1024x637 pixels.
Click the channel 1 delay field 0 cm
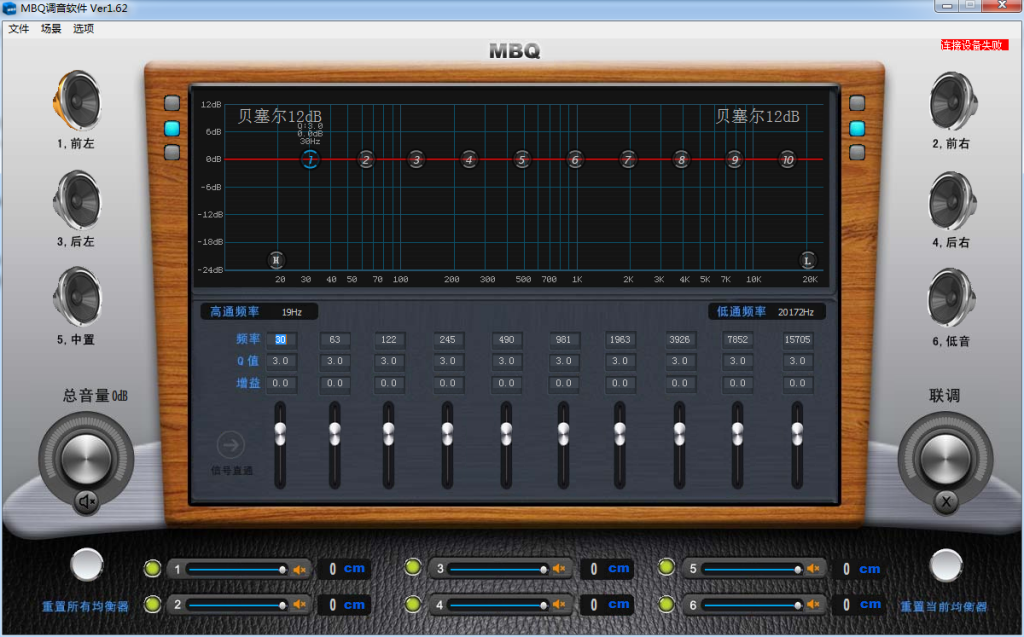tap(345, 569)
